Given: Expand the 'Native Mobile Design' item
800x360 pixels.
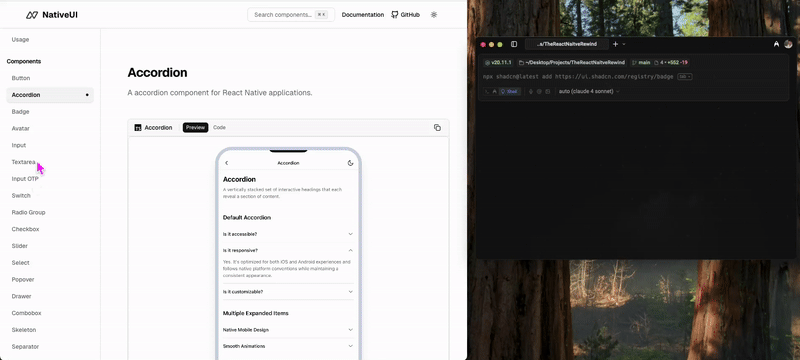Looking at the screenshot, I should coord(288,330).
